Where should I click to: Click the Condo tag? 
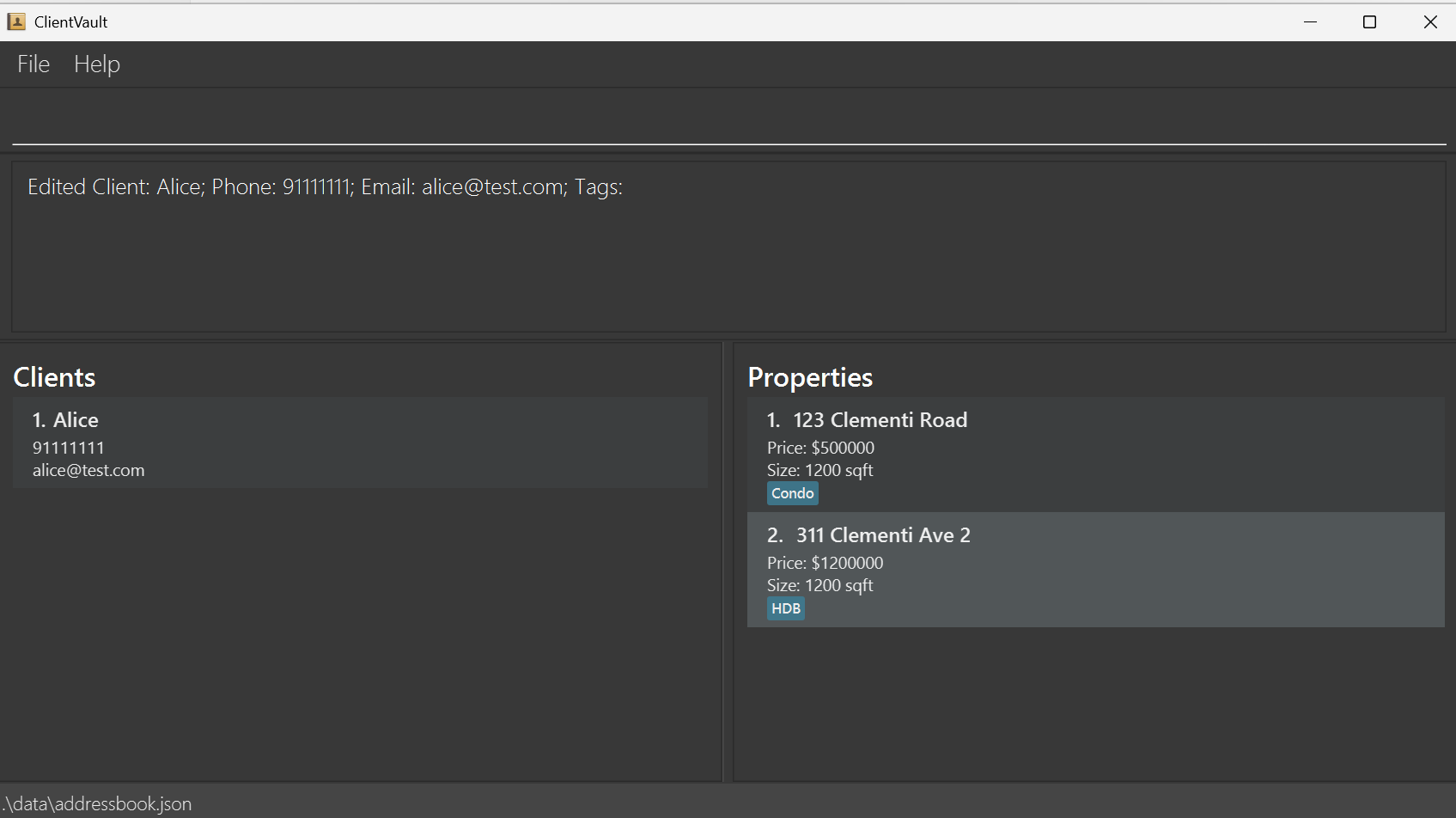tap(792, 493)
